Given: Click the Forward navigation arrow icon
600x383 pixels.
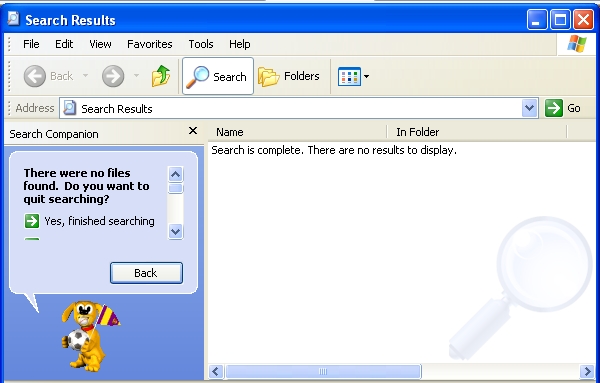Looking at the screenshot, I should pyautogui.click(x=113, y=76).
